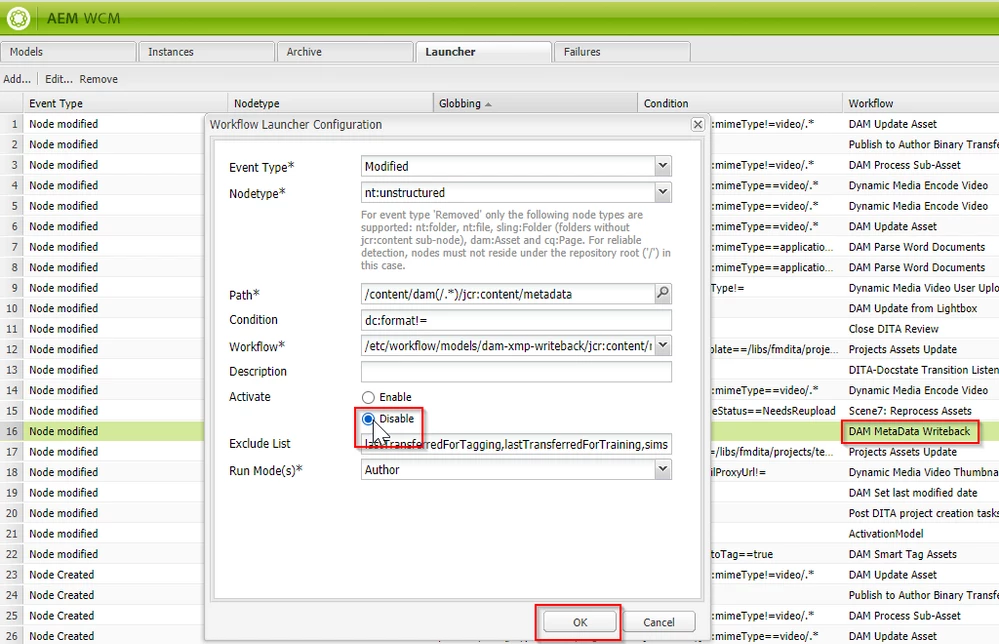Viewport: 999px width, 644px height.
Task: Click the Dynamic Media Video Thumbnail cell
Action: click(923, 472)
